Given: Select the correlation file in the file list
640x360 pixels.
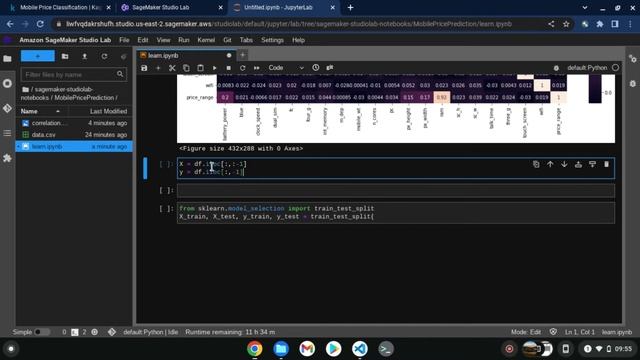Looking at the screenshot, I should (74, 123).
